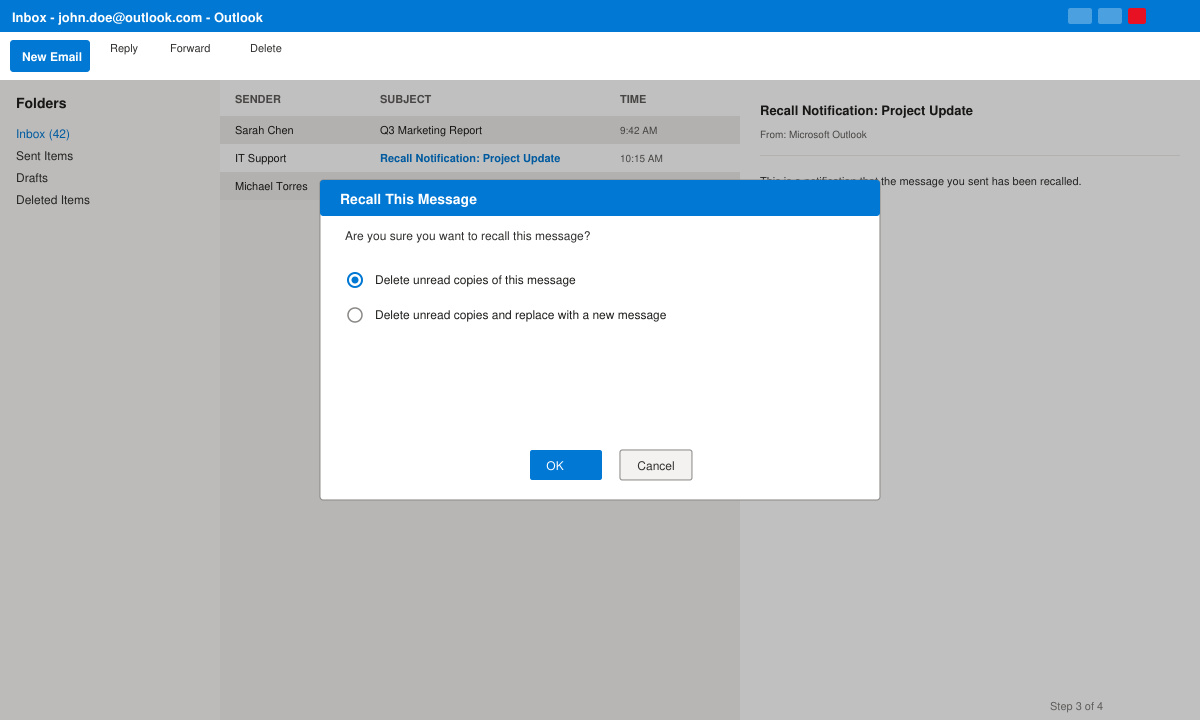
Task: Sort by the TIME column header
Action: tap(633, 99)
